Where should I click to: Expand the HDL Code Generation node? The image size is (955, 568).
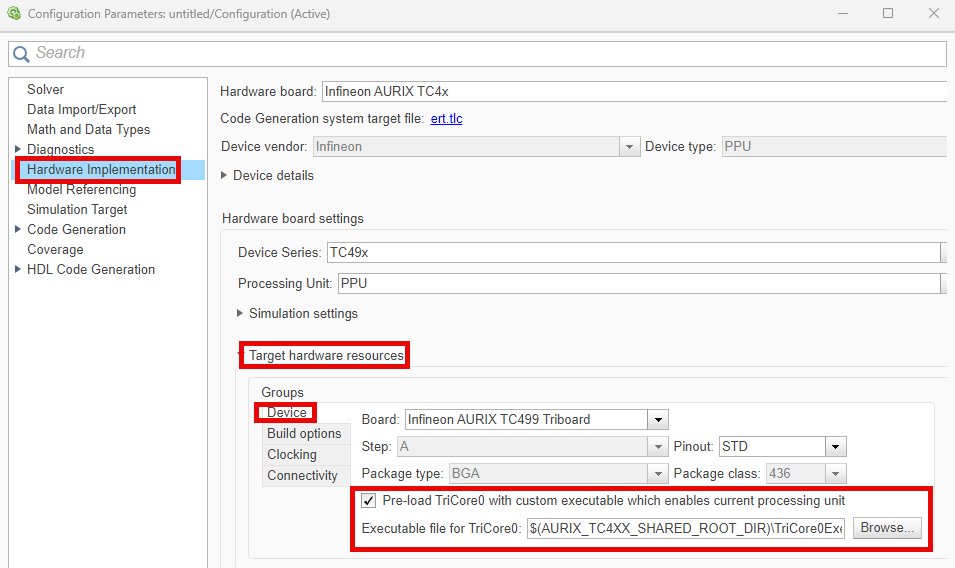tap(18, 269)
